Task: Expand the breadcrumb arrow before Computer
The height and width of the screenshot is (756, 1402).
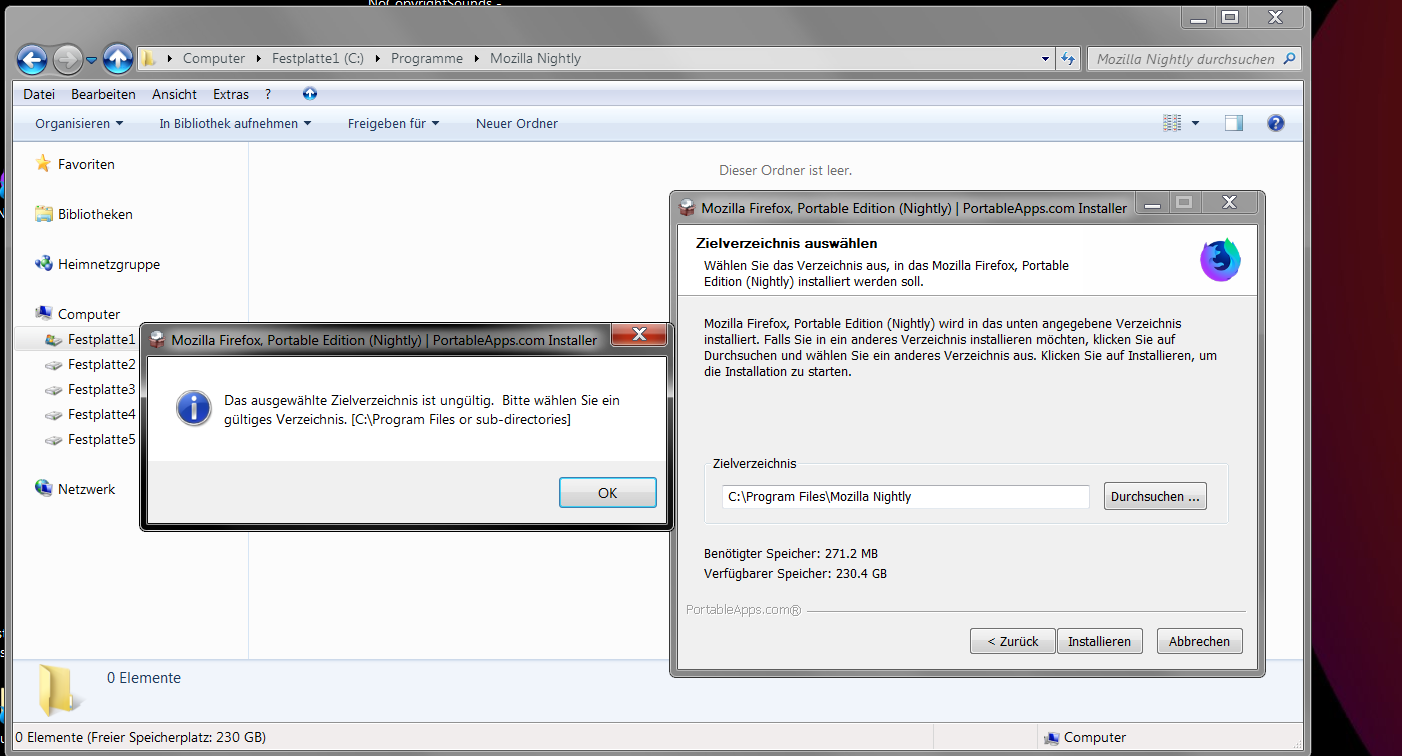Action: pos(170,58)
